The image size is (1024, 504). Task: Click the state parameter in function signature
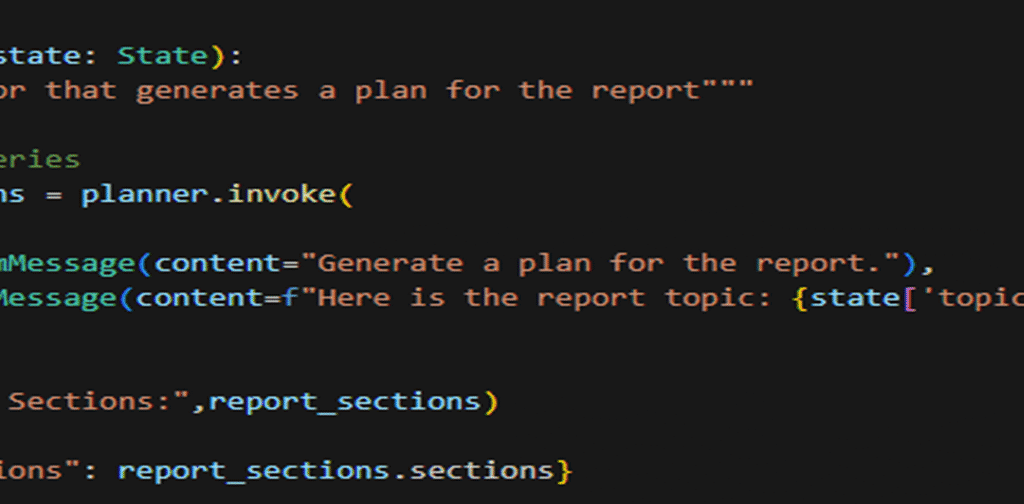click(x=38, y=55)
